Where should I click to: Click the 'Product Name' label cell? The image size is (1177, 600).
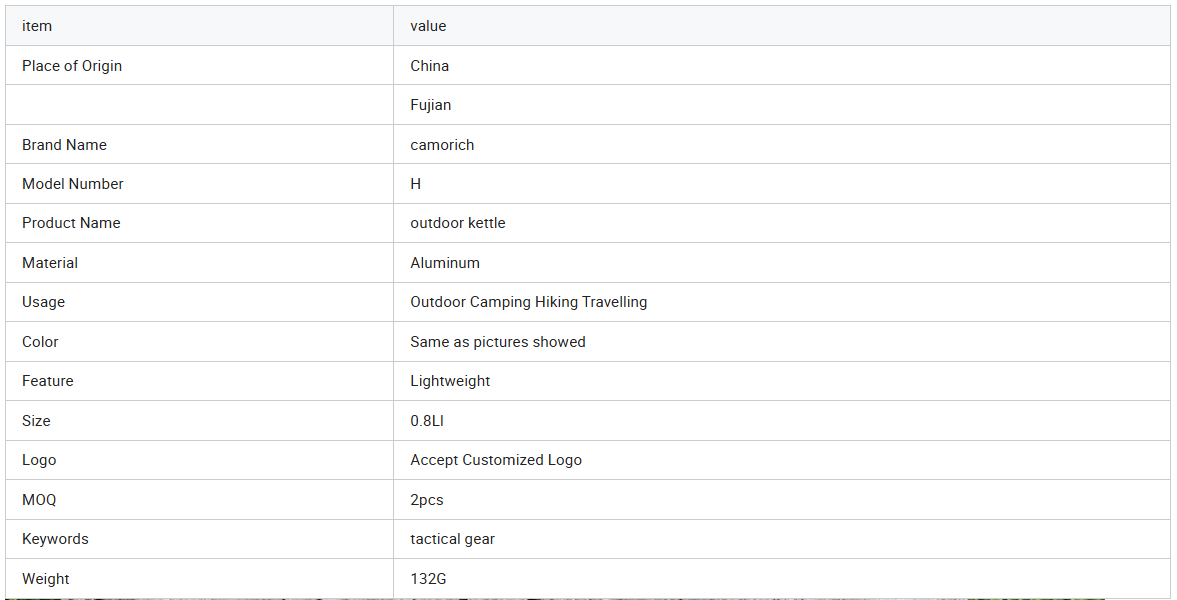71,223
